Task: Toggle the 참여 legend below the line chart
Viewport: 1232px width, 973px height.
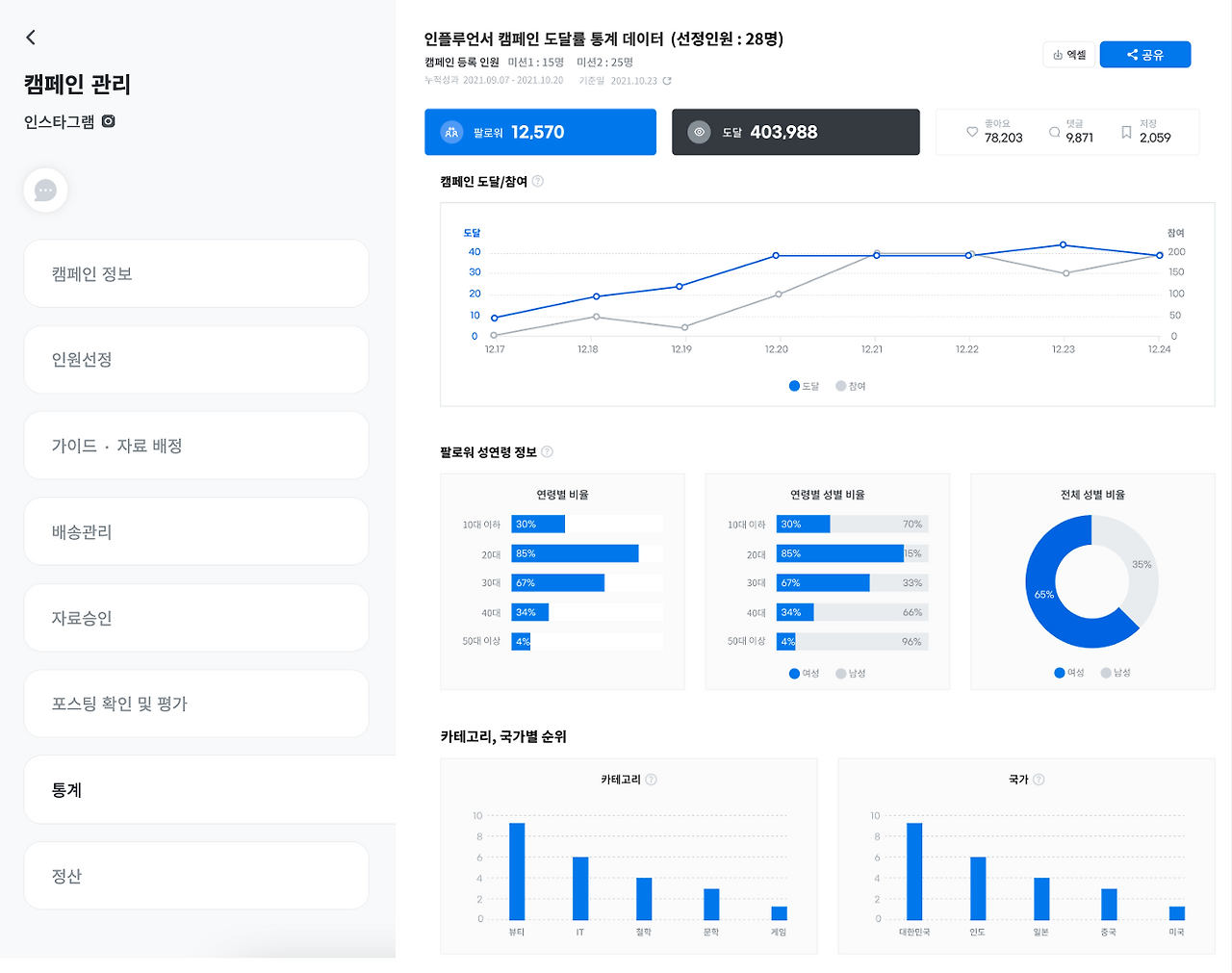Action: (x=850, y=385)
